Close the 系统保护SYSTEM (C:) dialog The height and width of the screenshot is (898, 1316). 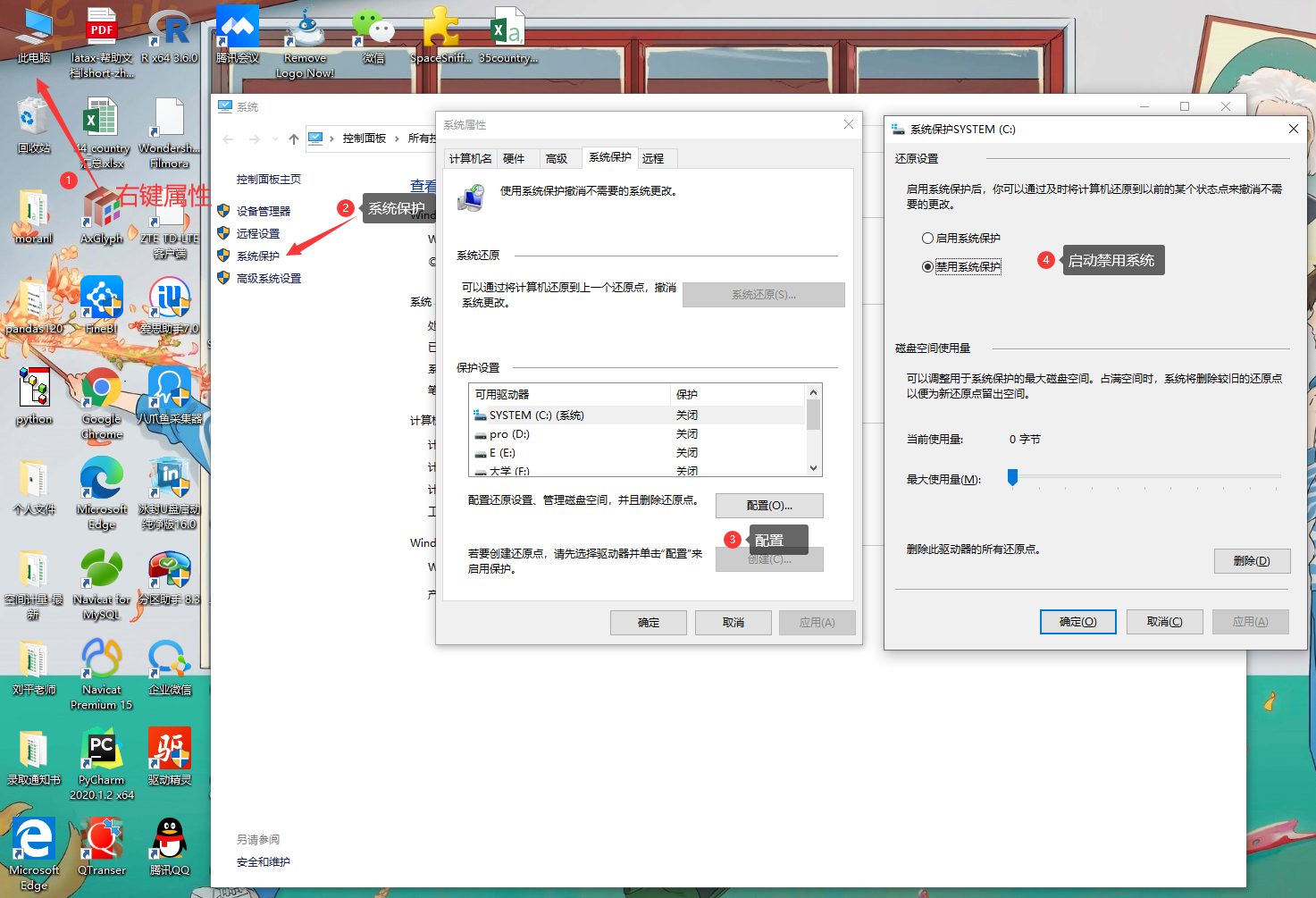1293,129
